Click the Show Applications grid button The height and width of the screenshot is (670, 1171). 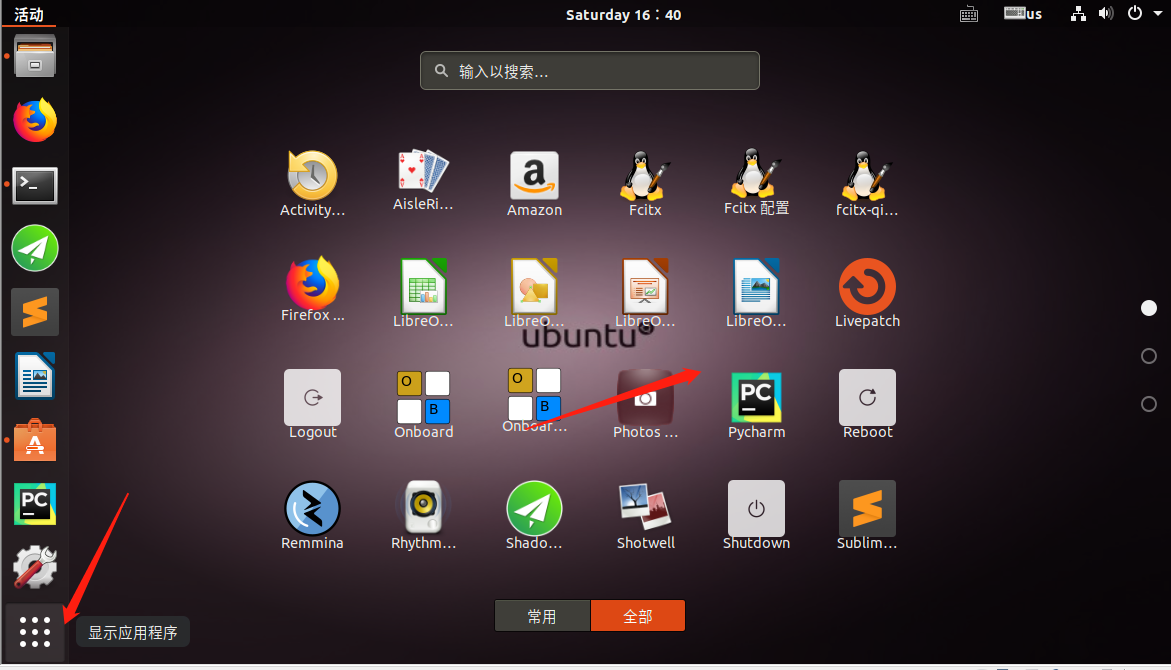pyautogui.click(x=34, y=632)
